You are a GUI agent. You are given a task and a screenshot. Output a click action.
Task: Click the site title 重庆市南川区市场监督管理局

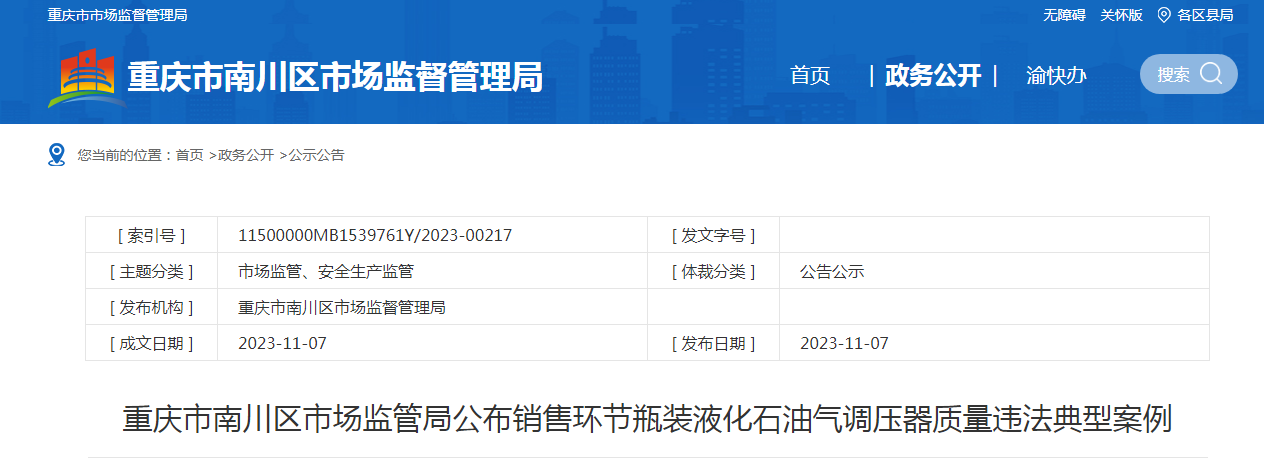(335, 76)
